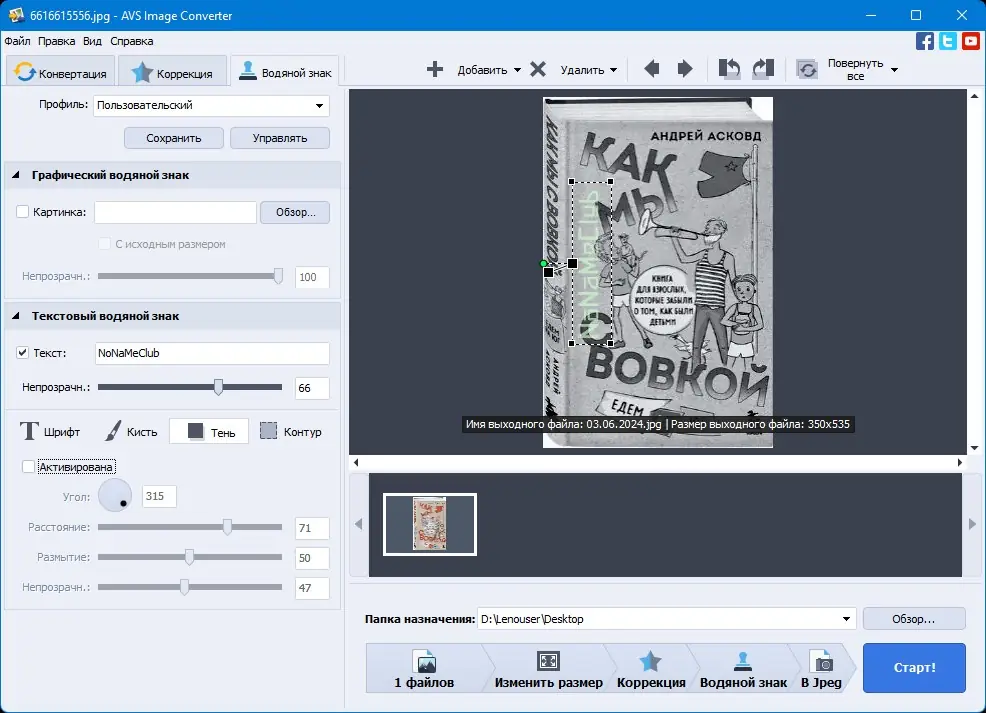Open the Правка menu

tap(56, 41)
